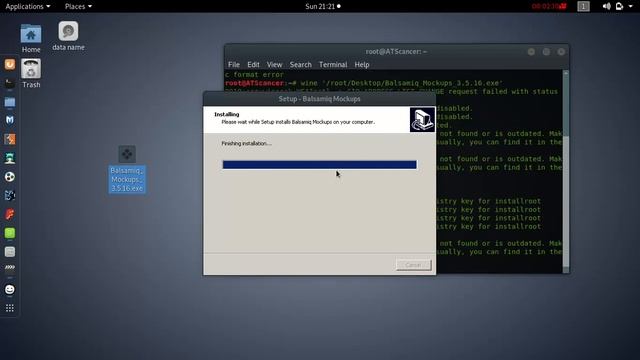The image size is (640, 360).
Task: Show all applications grid in dock
Action: pyautogui.click(x=10, y=308)
